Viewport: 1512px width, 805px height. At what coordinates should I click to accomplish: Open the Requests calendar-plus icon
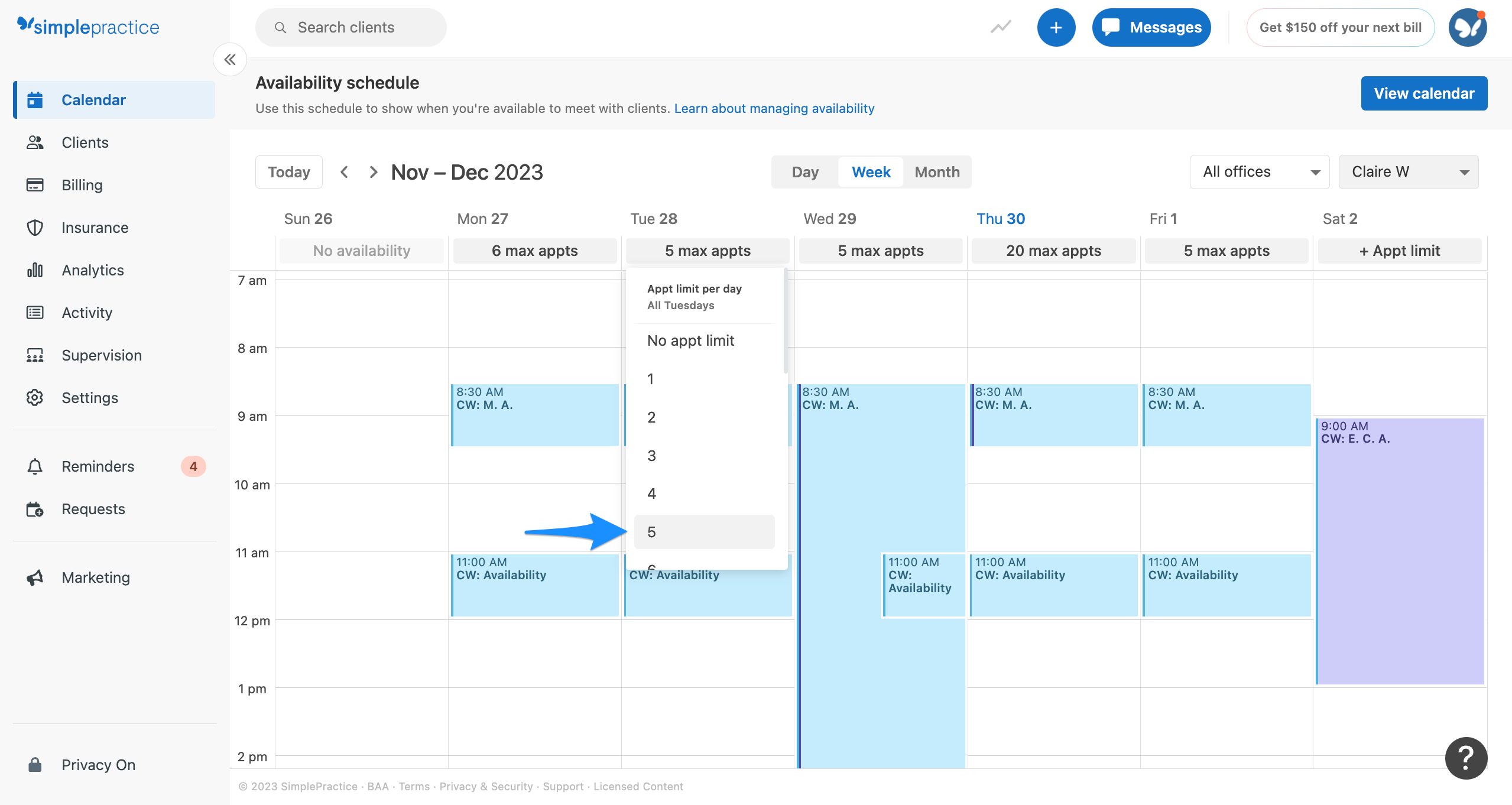tap(35, 508)
